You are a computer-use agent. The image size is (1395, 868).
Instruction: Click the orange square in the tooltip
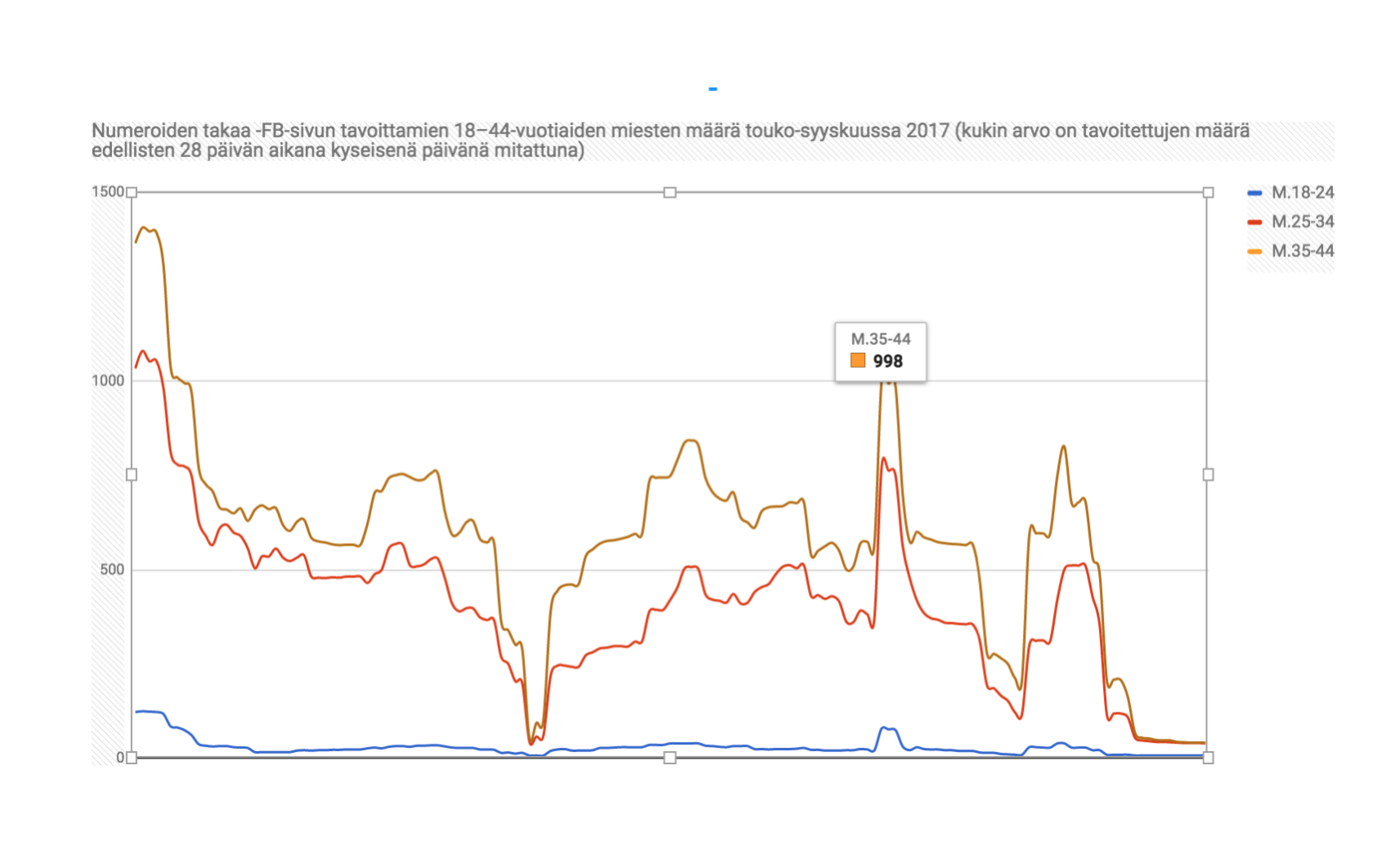[858, 360]
